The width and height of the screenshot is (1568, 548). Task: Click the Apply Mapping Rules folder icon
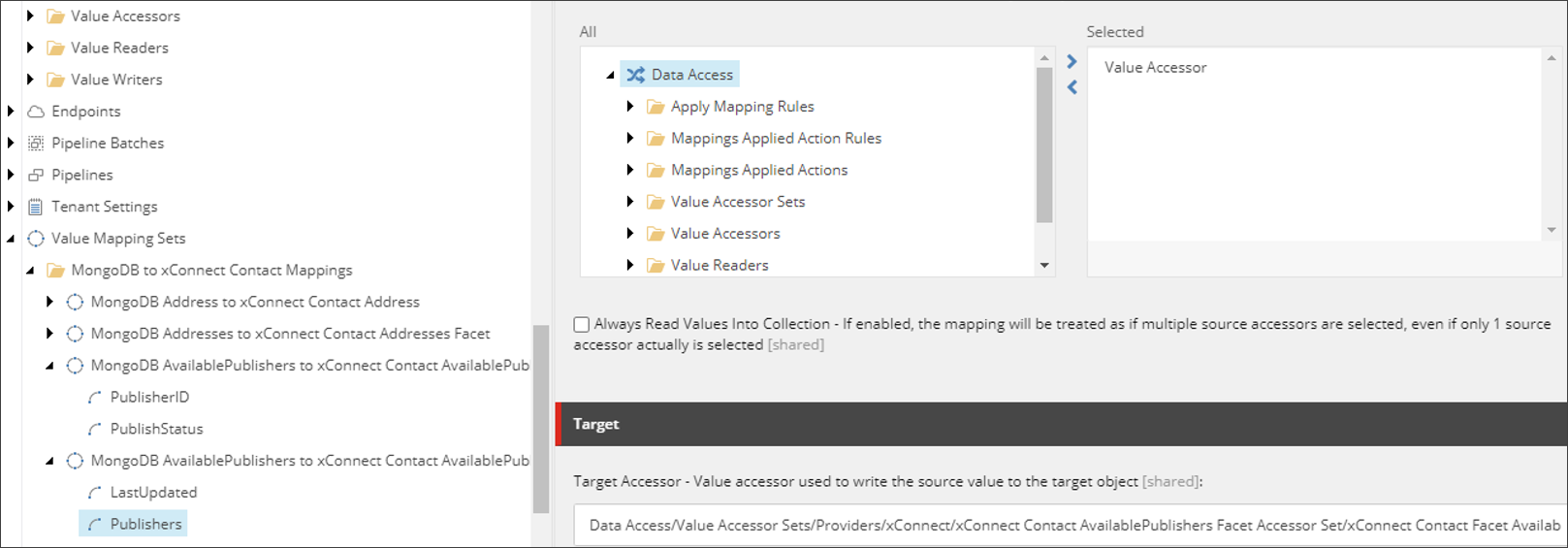point(656,107)
